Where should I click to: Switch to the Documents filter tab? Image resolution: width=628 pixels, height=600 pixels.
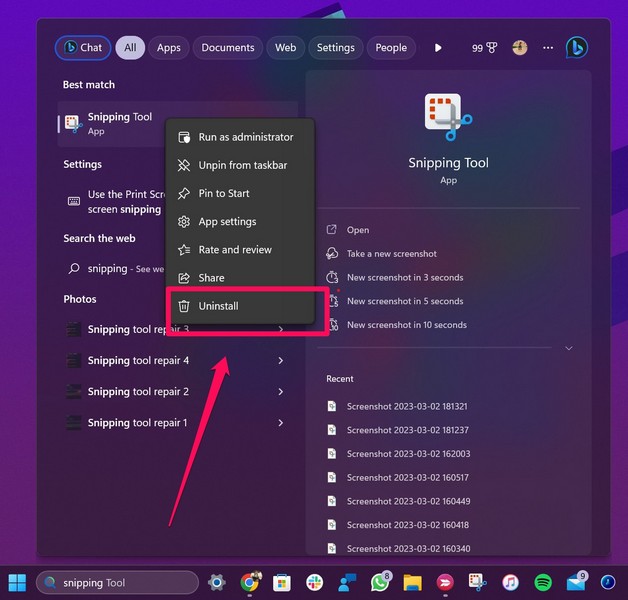click(227, 47)
